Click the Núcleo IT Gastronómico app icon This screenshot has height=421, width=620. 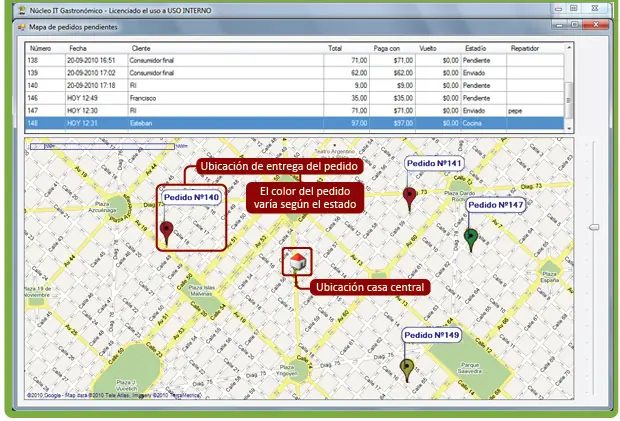pyautogui.click(x=22, y=11)
